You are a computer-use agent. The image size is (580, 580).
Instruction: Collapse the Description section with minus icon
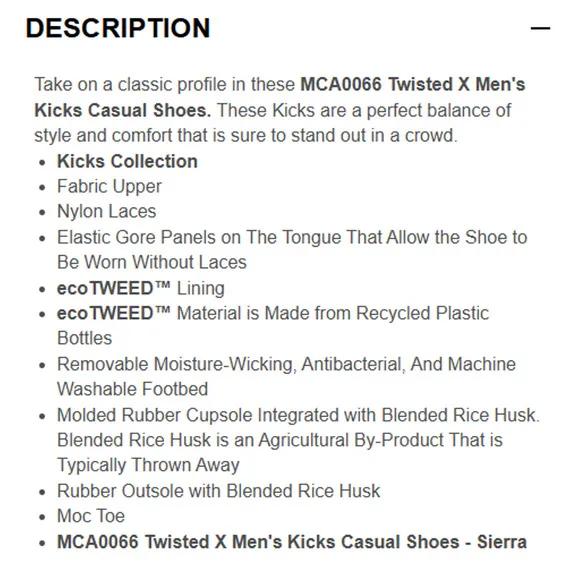tap(540, 28)
